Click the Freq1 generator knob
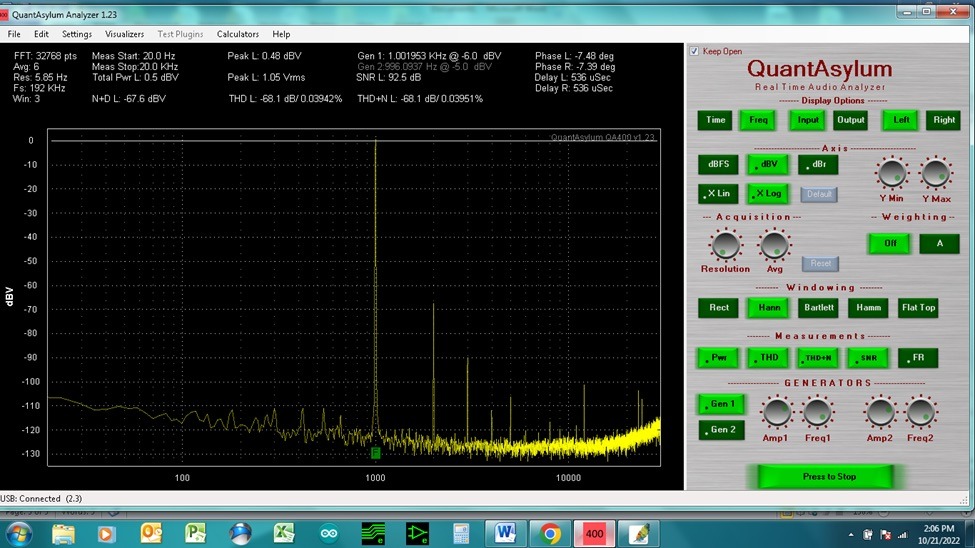 (x=818, y=413)
